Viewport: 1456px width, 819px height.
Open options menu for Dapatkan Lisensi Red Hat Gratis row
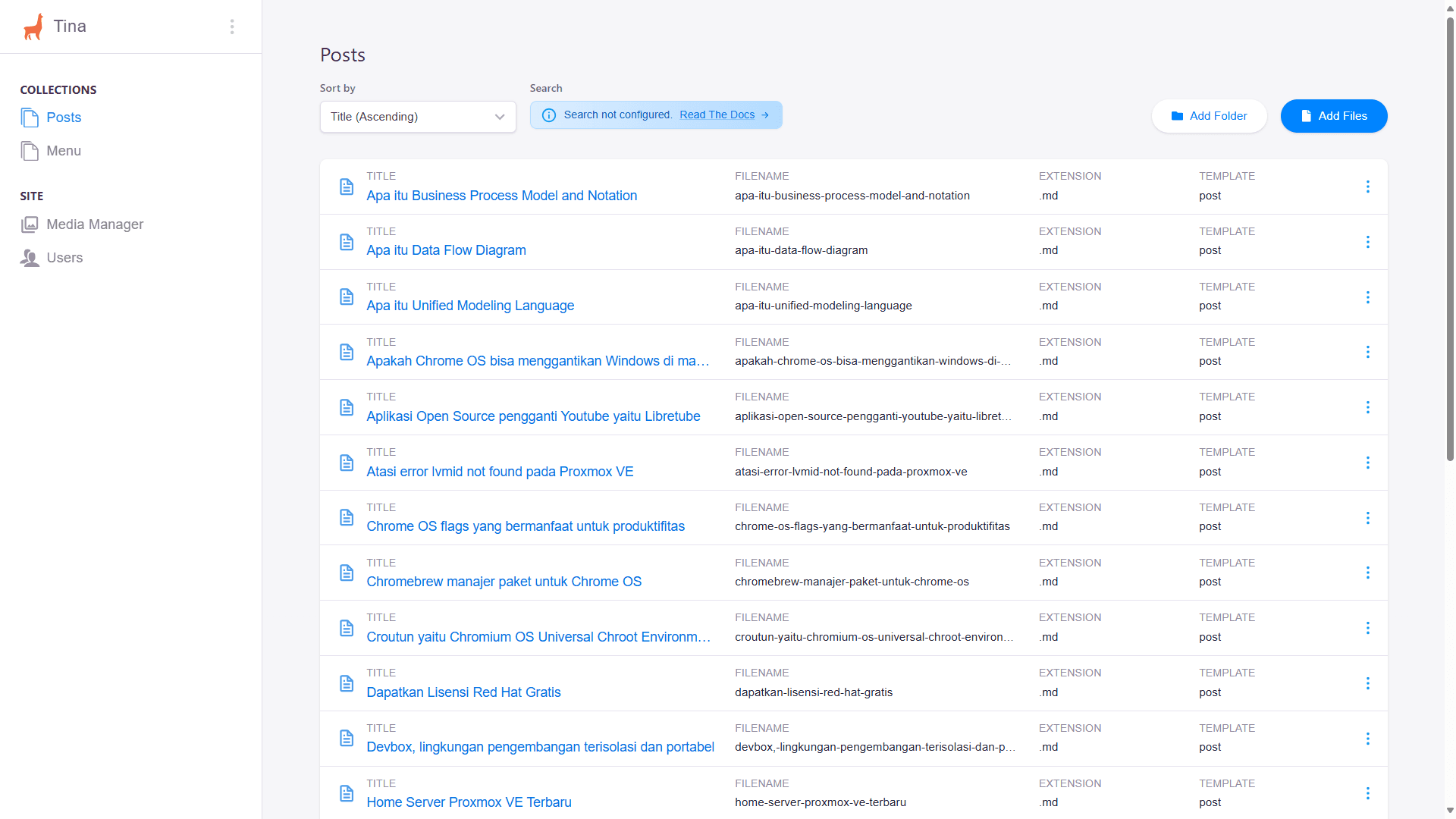[1367, 683]
